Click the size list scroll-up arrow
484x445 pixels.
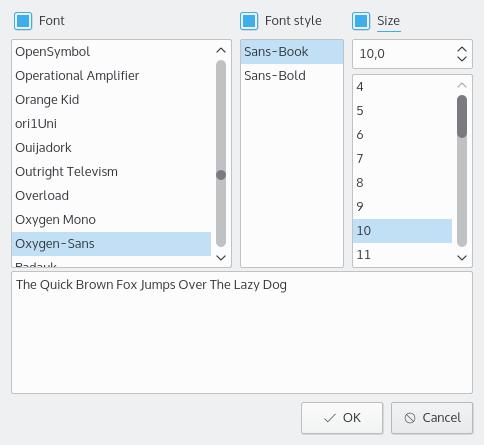point(462,85)
